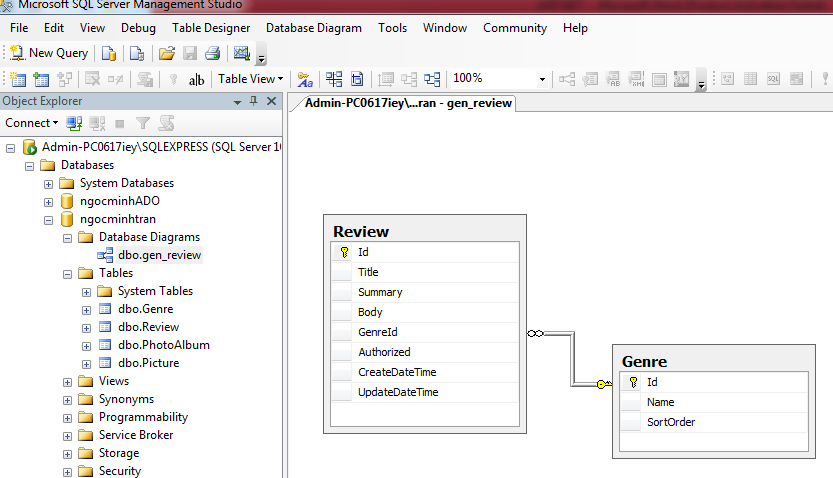Click the blue arrange selection icon left of zoom
The height and width of the screenshot is (478, 833).
coord(432,79)
